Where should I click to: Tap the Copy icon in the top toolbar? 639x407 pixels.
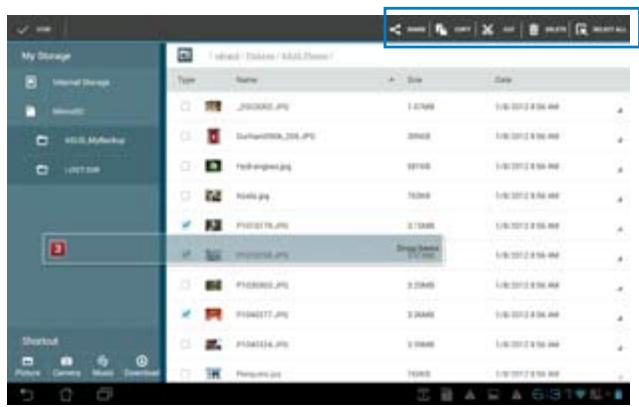pos(441,29)
